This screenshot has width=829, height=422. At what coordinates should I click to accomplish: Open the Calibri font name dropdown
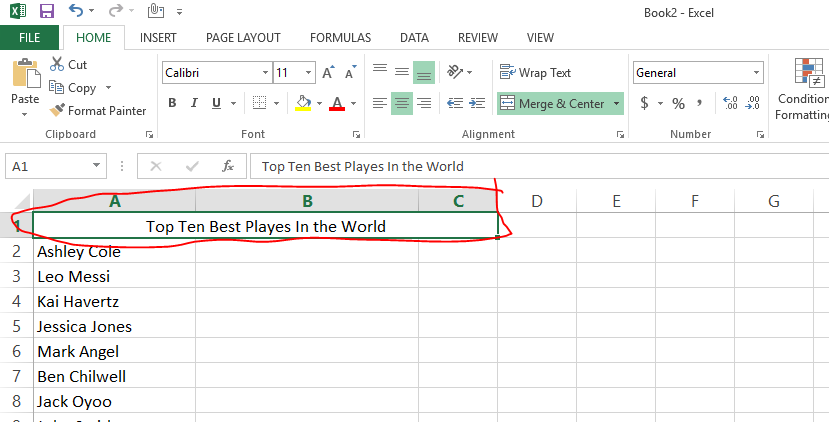264,73
